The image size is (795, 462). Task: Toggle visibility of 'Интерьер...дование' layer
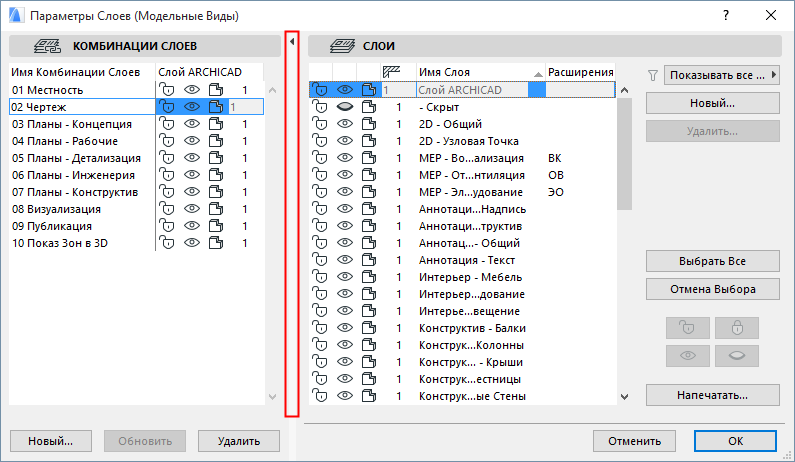[345, 294]
